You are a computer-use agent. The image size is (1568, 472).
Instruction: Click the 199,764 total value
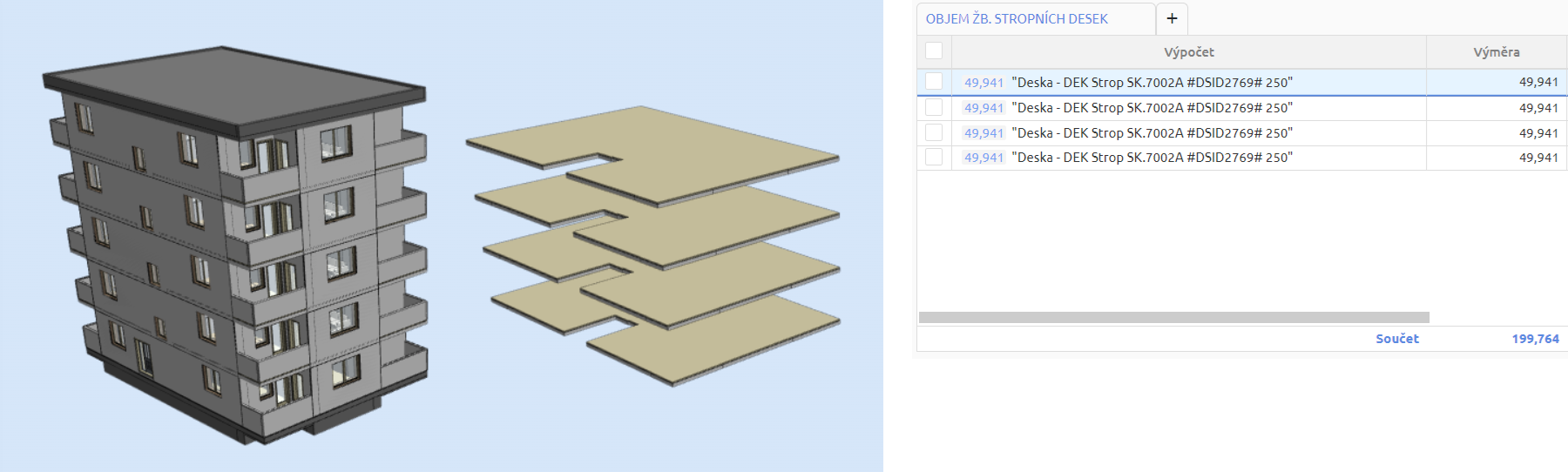click(x=1535, y=339)
